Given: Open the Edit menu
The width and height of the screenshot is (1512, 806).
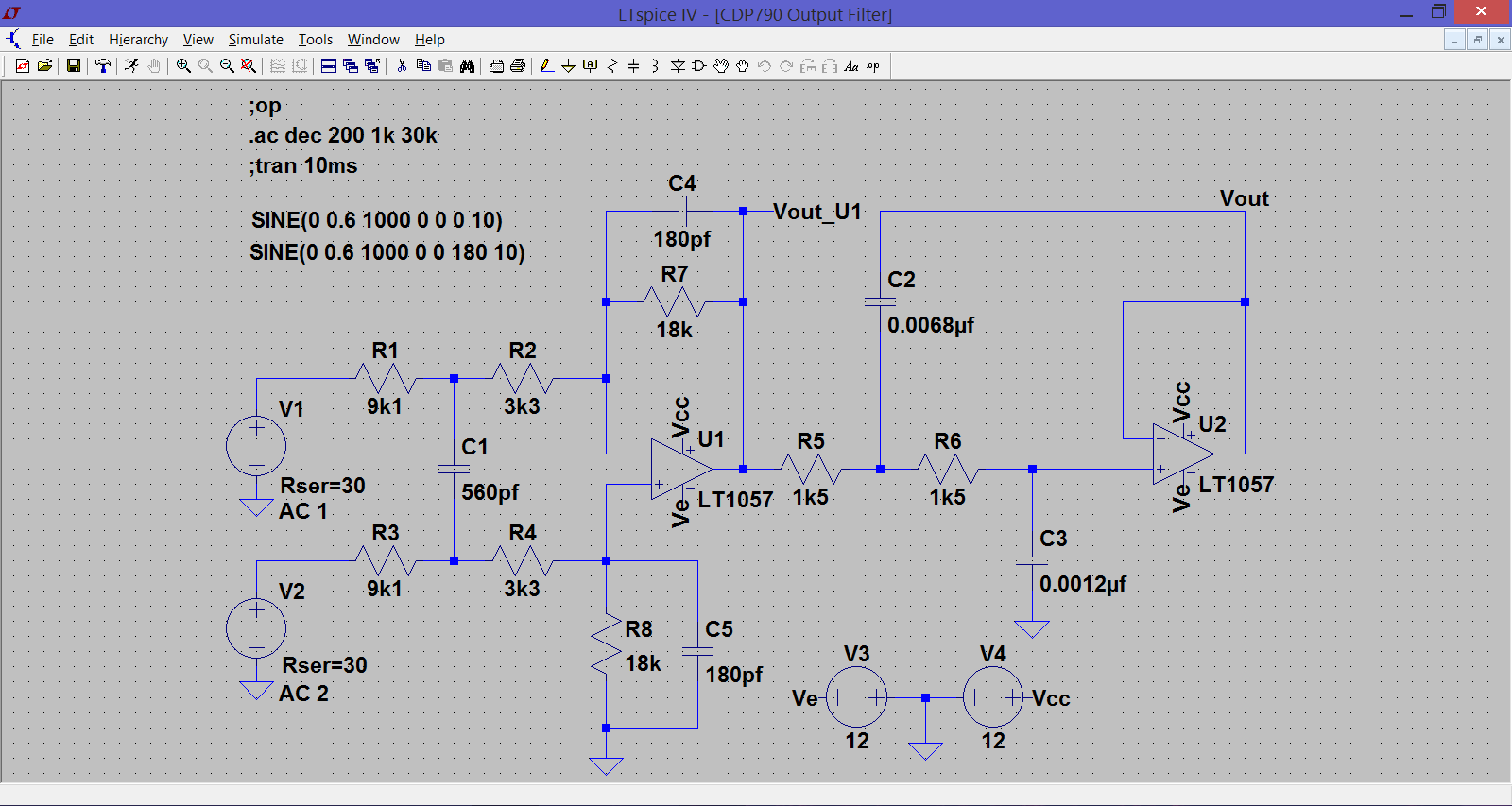Looking at the screenshot, I should [81, 40].
